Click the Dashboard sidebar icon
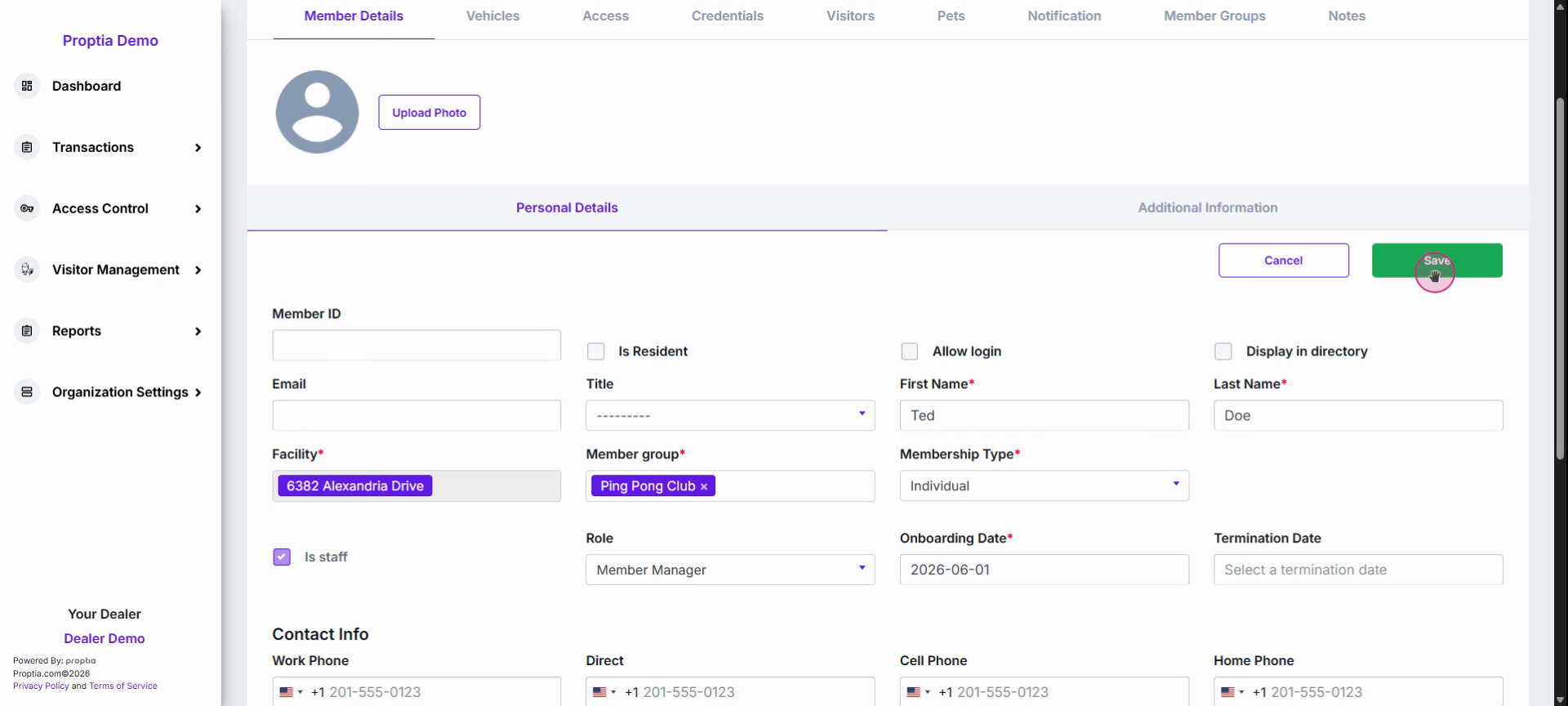 (x=27, y=86)
